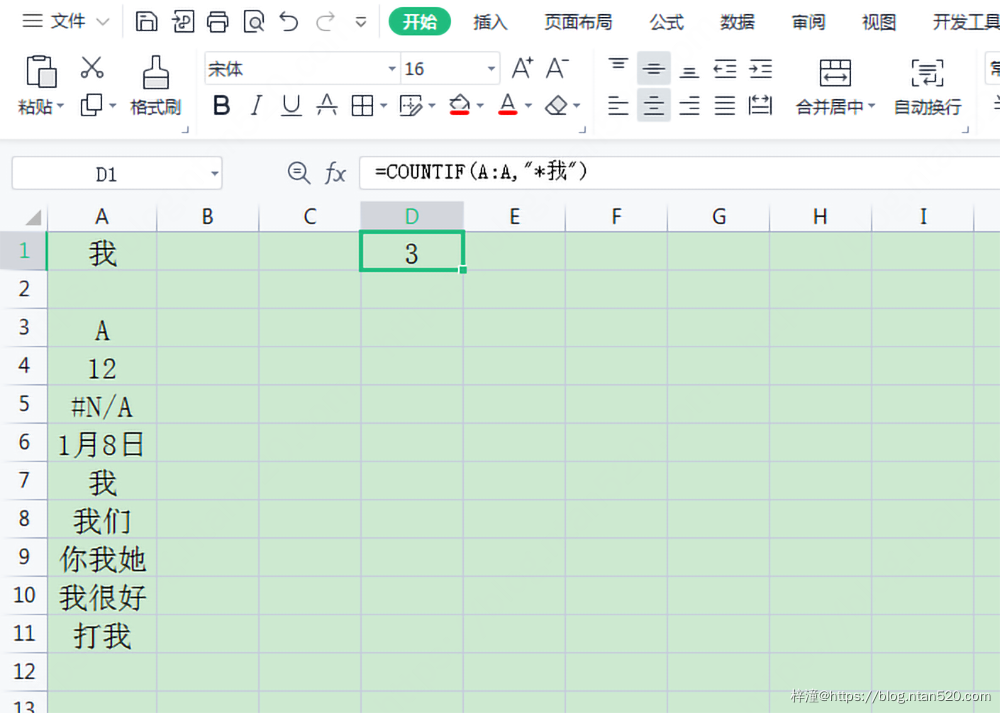Click Decrease Indent icon
The image size is (1000, 713).
coord(724,68)
